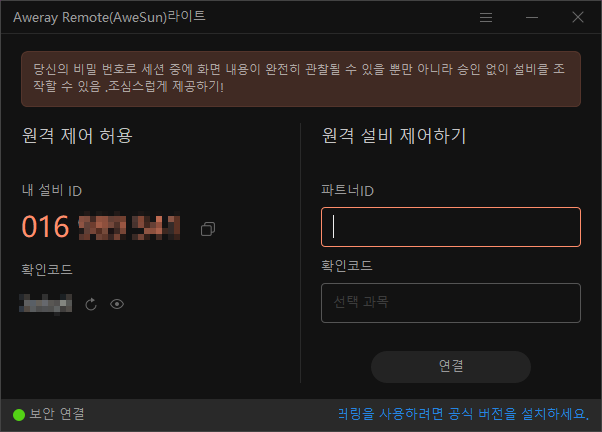Click the 원격 제어 허용 heading
Screen dimensions: 602x432
[77, 136]
